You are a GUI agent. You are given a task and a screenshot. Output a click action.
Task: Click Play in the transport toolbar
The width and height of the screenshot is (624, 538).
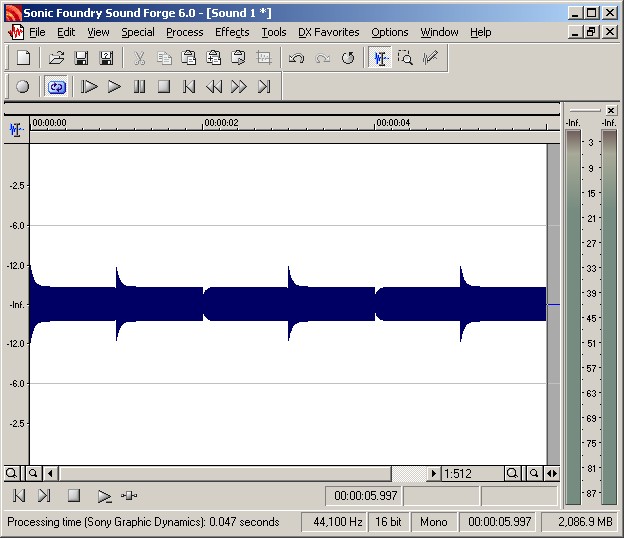(114, 86)
